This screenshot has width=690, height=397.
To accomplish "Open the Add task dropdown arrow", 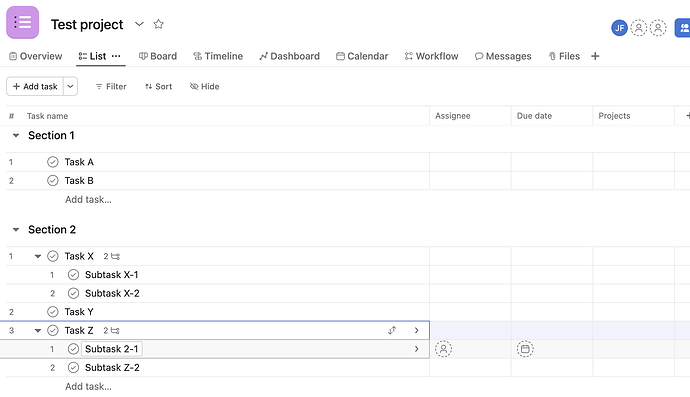I will [70, 86].
